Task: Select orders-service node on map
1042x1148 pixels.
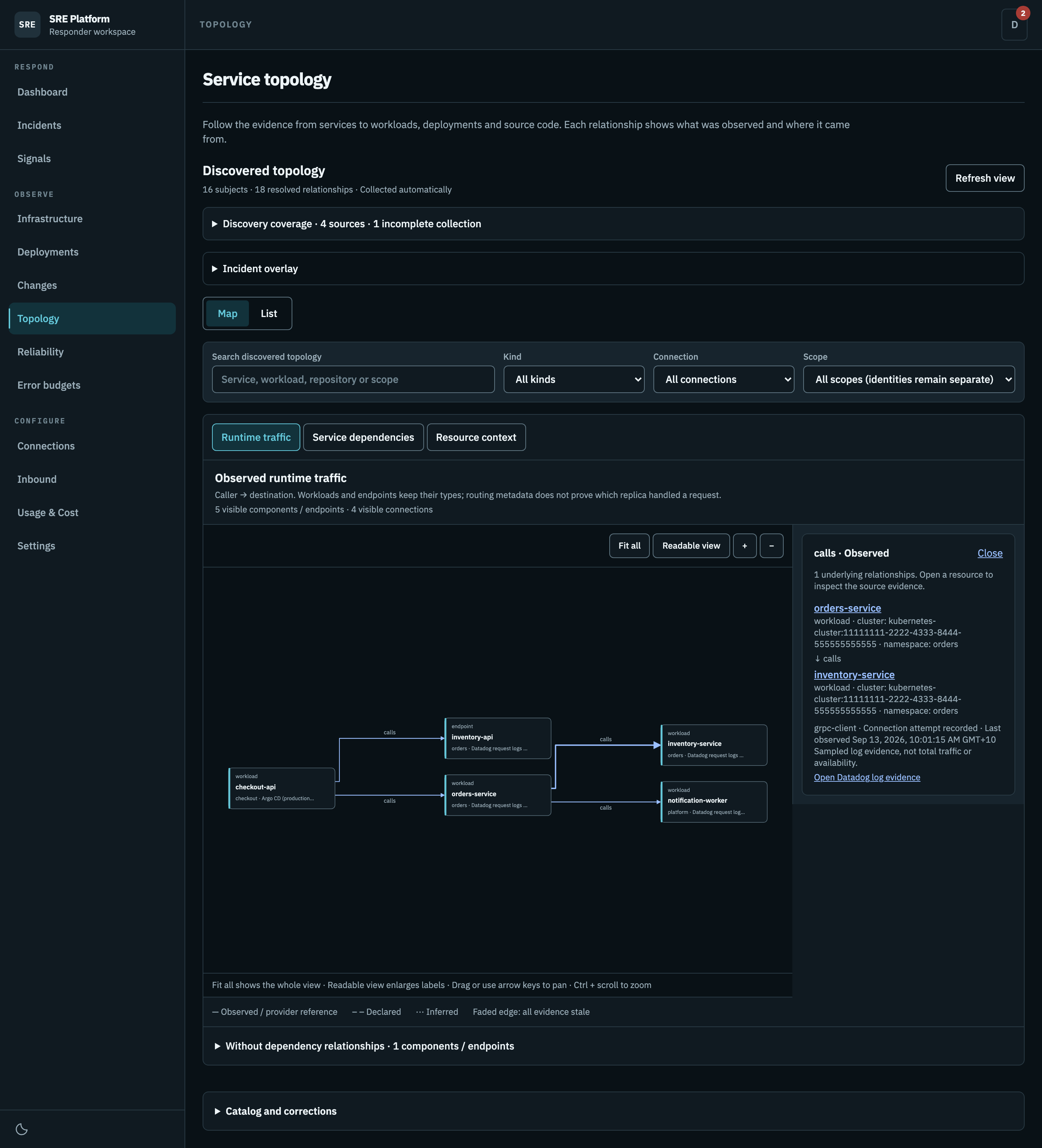Action: [497, 795]
